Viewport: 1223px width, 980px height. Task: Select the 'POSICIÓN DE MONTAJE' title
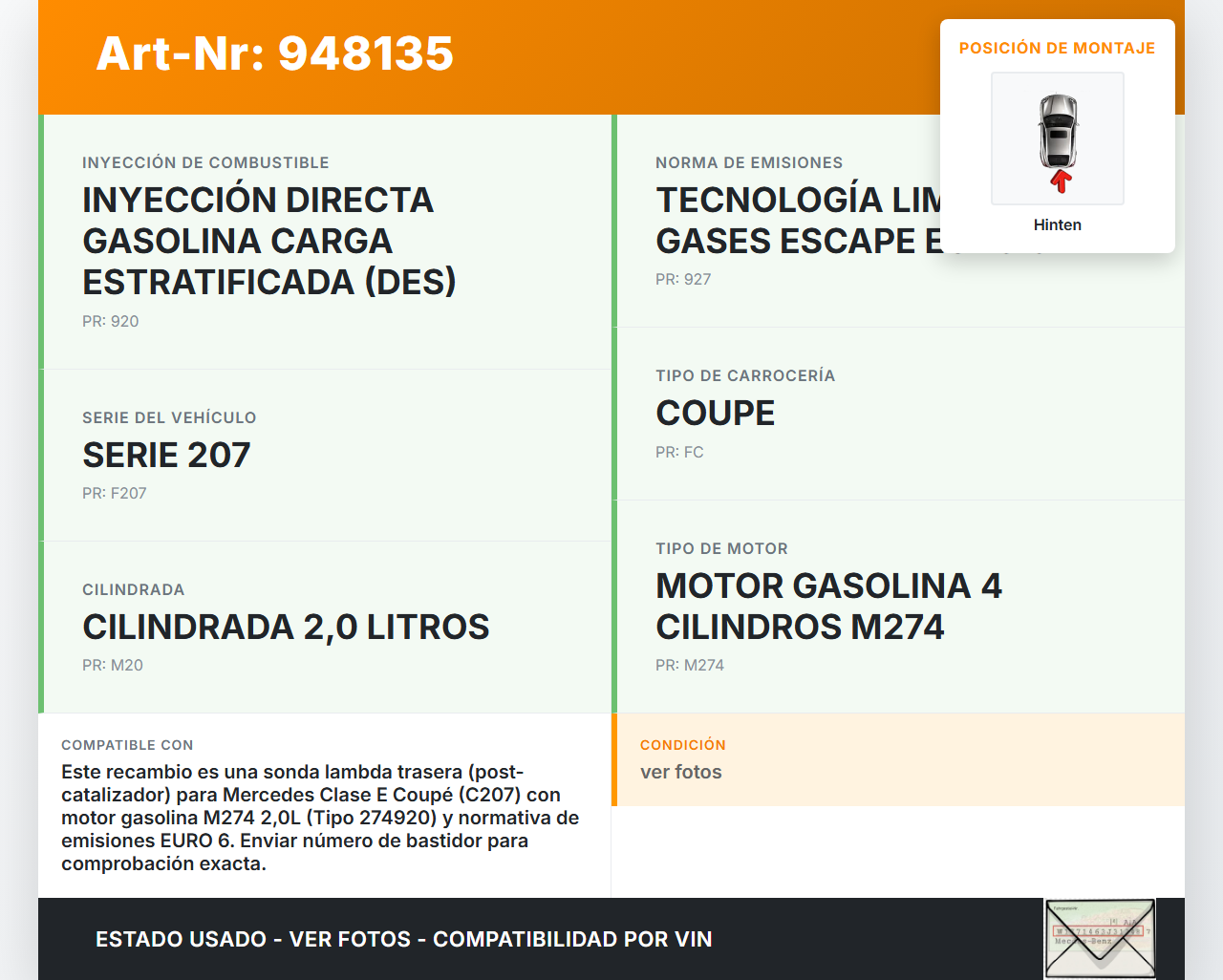tap(1058, 48)
